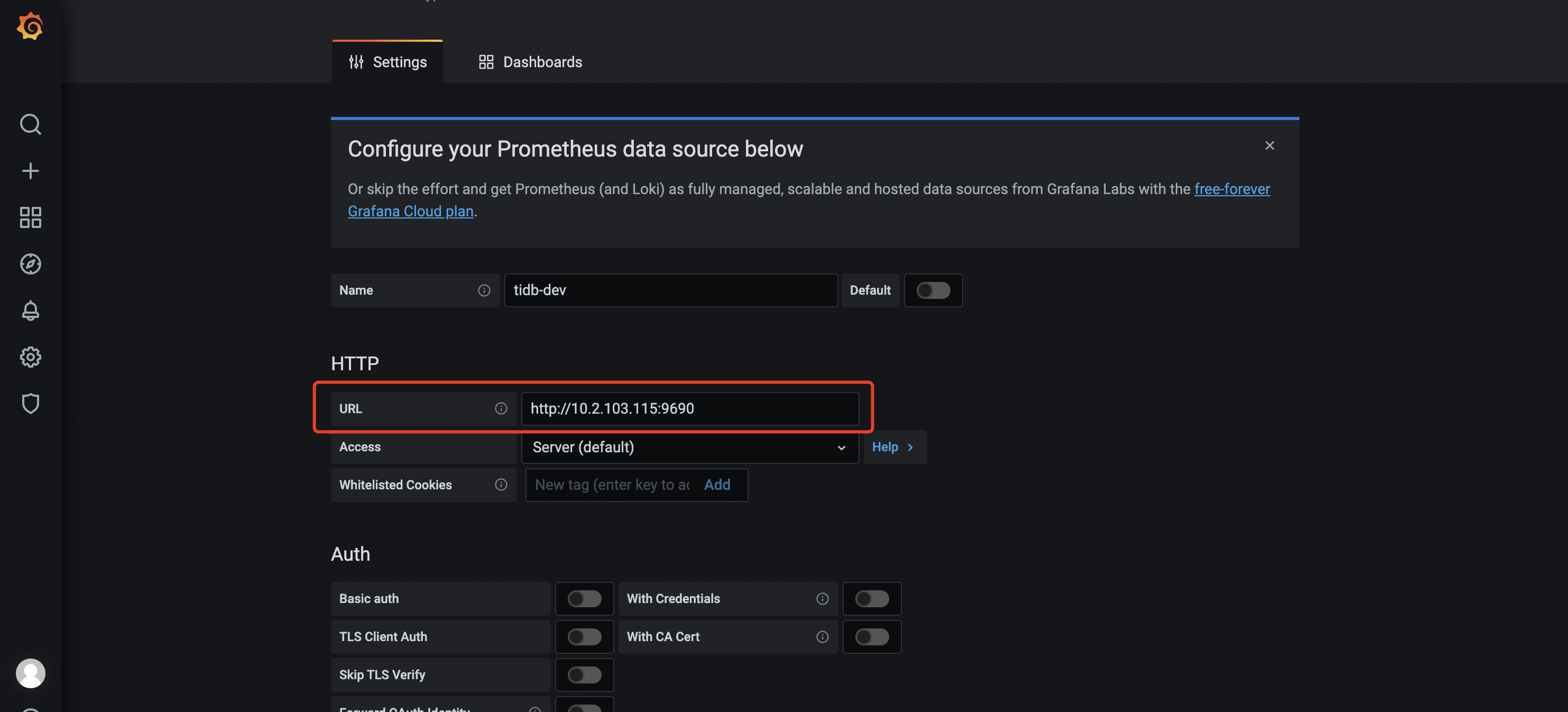Open the Alerting bell icon
The height and width of the screenshot is (712, 1568).
coord(31,311)
